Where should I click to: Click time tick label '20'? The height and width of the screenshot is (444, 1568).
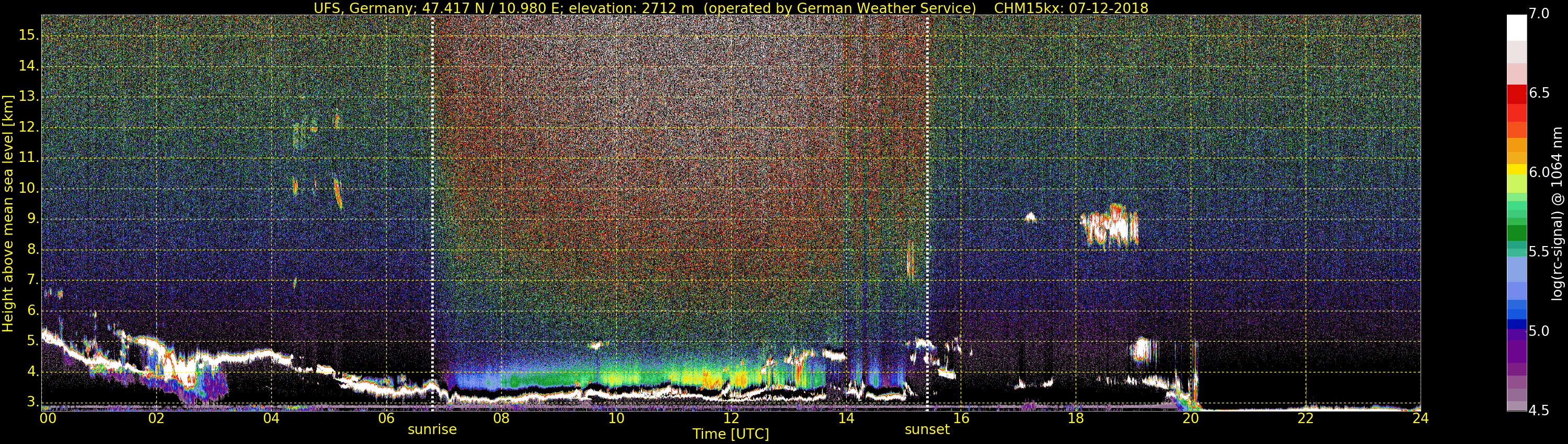point(1191,418)
